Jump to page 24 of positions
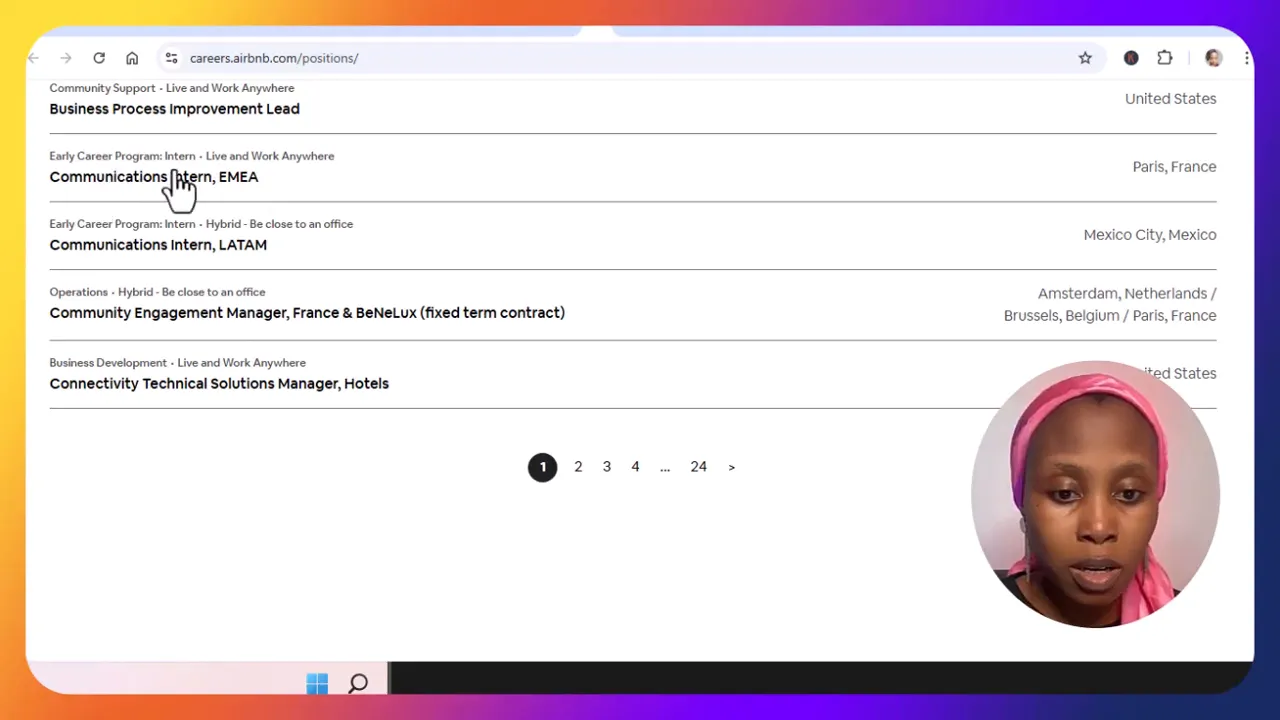This screenshot has width=1280, height=720. coord(699,467)
